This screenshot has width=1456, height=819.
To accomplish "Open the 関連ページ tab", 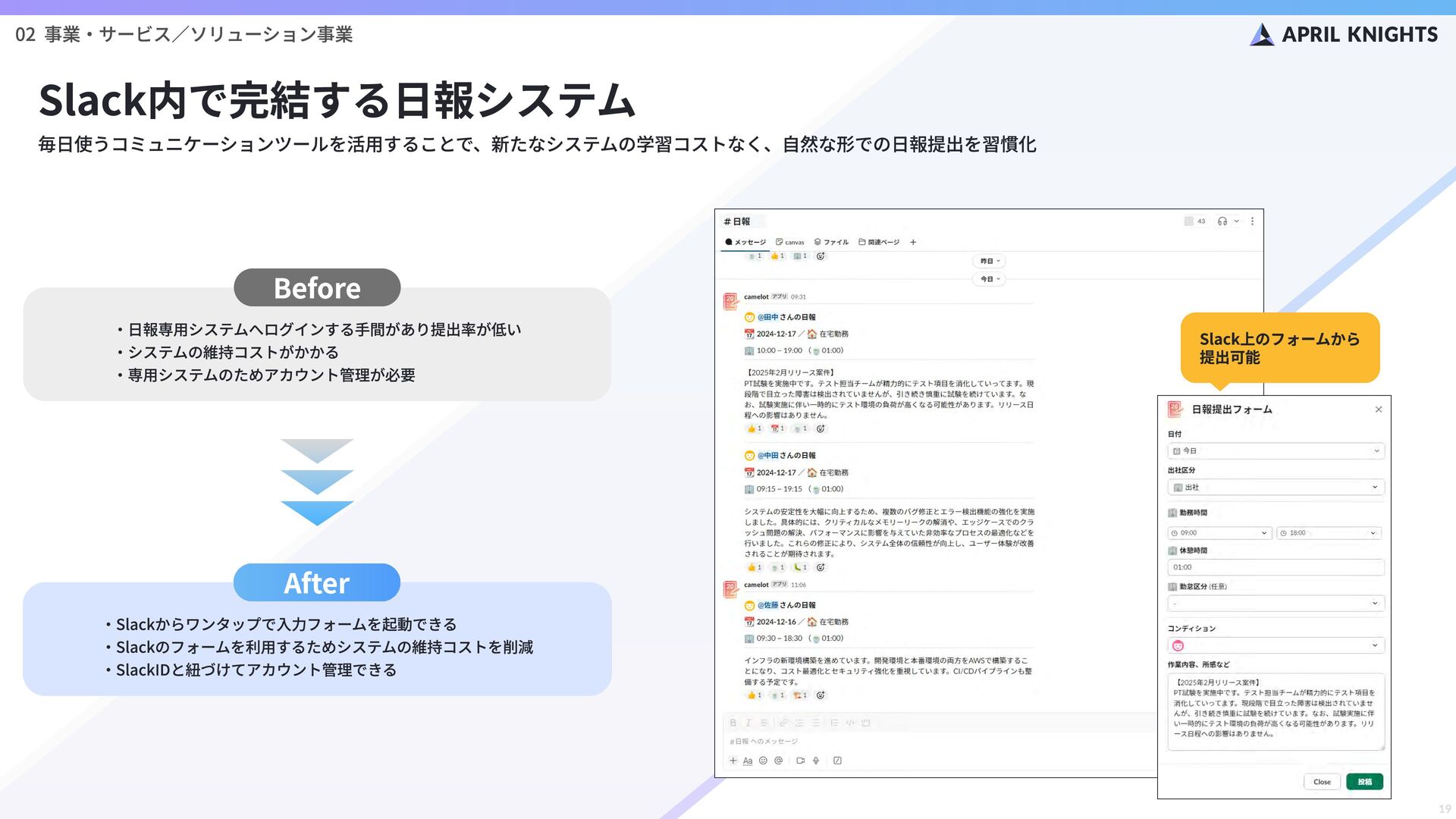I will pos(879,242).
